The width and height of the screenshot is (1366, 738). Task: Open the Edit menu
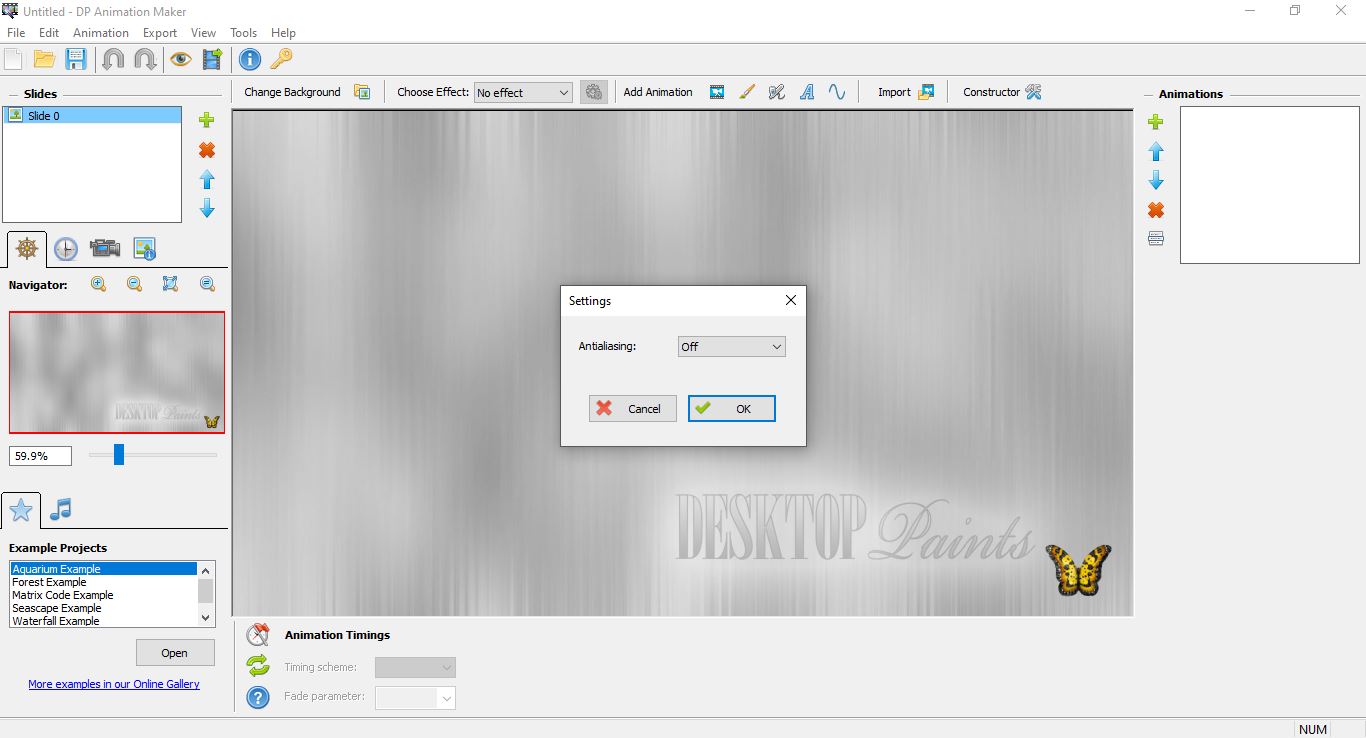tap(49, 33)
